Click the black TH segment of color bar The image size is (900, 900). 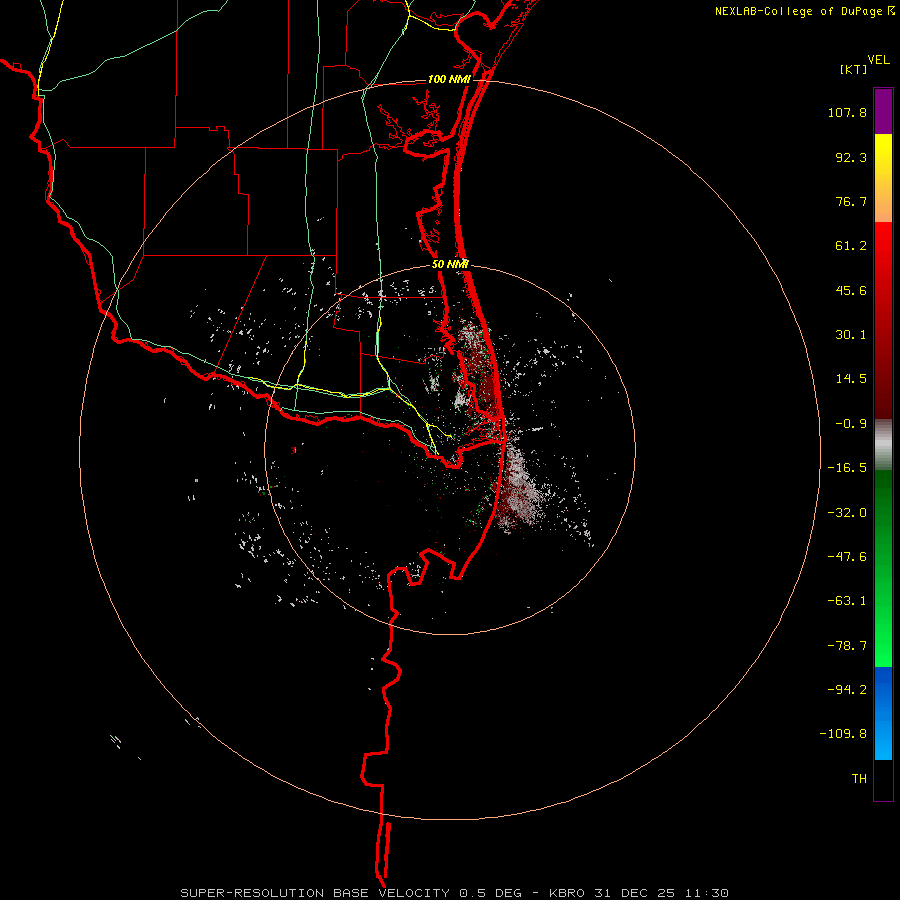coord(883,780)
